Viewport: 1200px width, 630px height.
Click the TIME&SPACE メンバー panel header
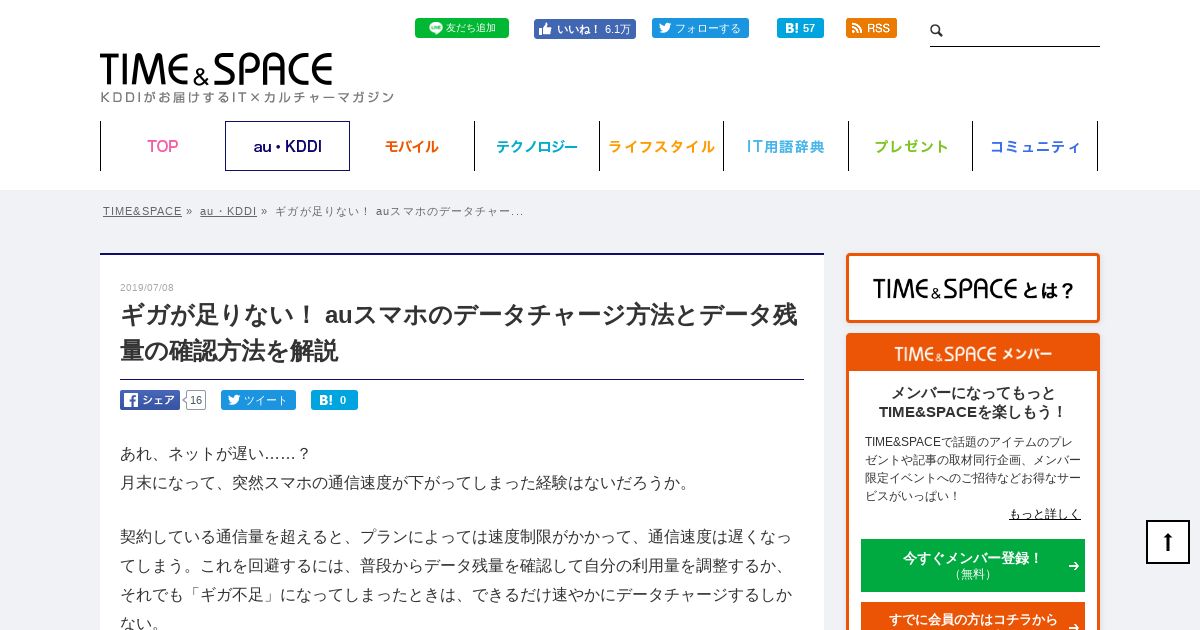tap(973, 353)
